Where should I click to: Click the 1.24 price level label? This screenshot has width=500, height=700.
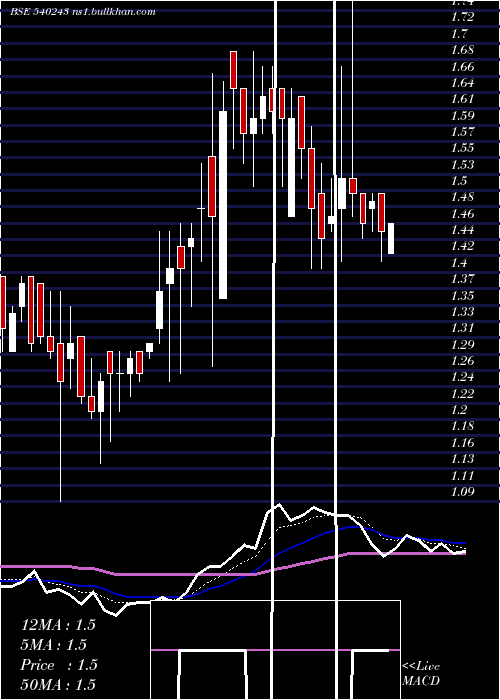(462, 377)
